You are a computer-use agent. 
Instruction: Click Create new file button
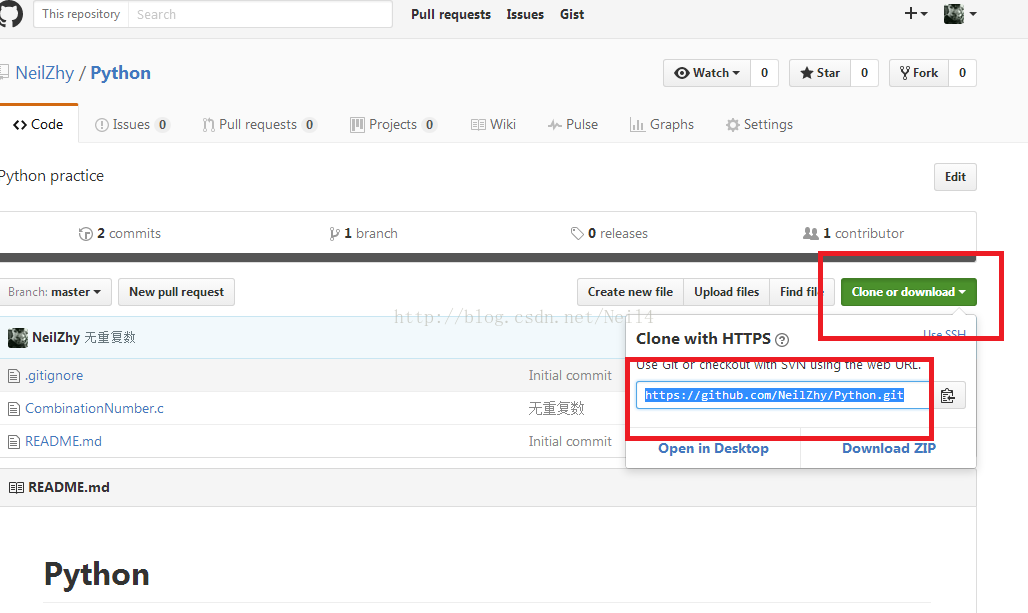pos(630,292)
